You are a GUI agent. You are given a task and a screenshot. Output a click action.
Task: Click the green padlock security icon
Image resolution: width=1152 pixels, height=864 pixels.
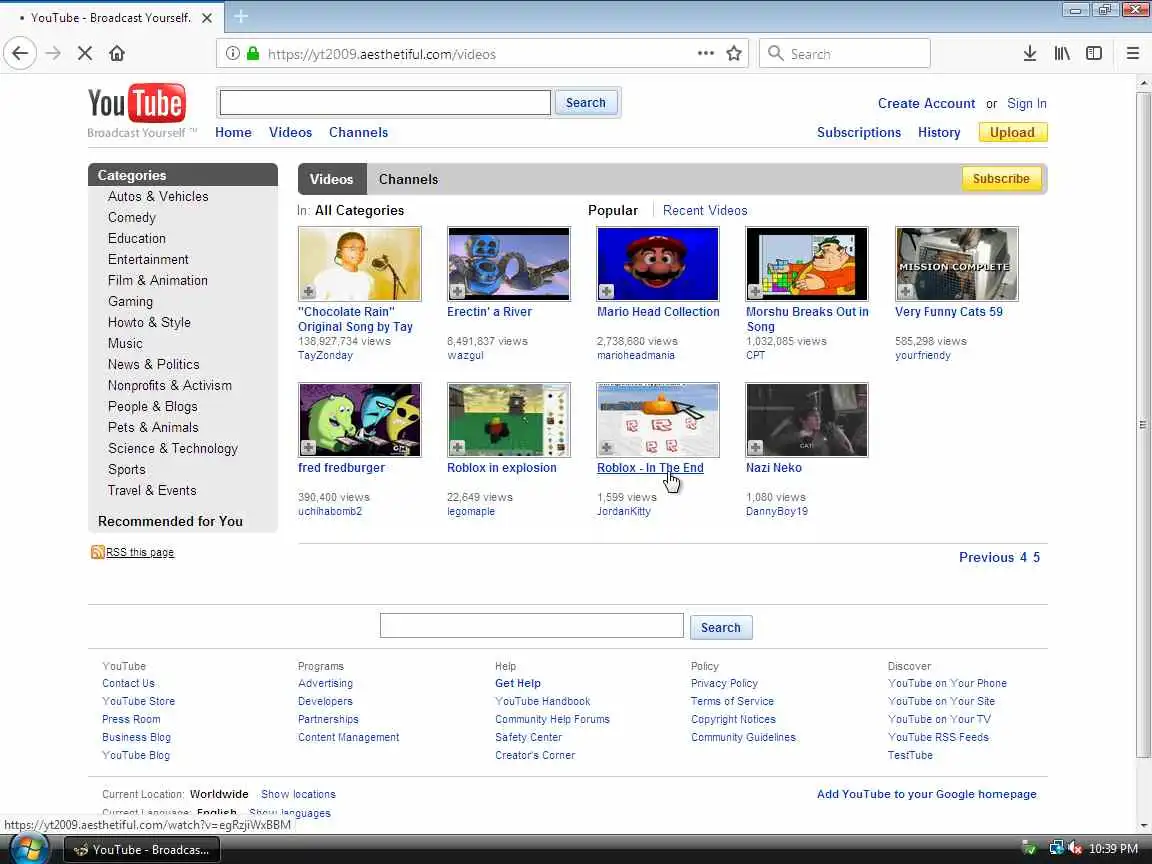253,54
